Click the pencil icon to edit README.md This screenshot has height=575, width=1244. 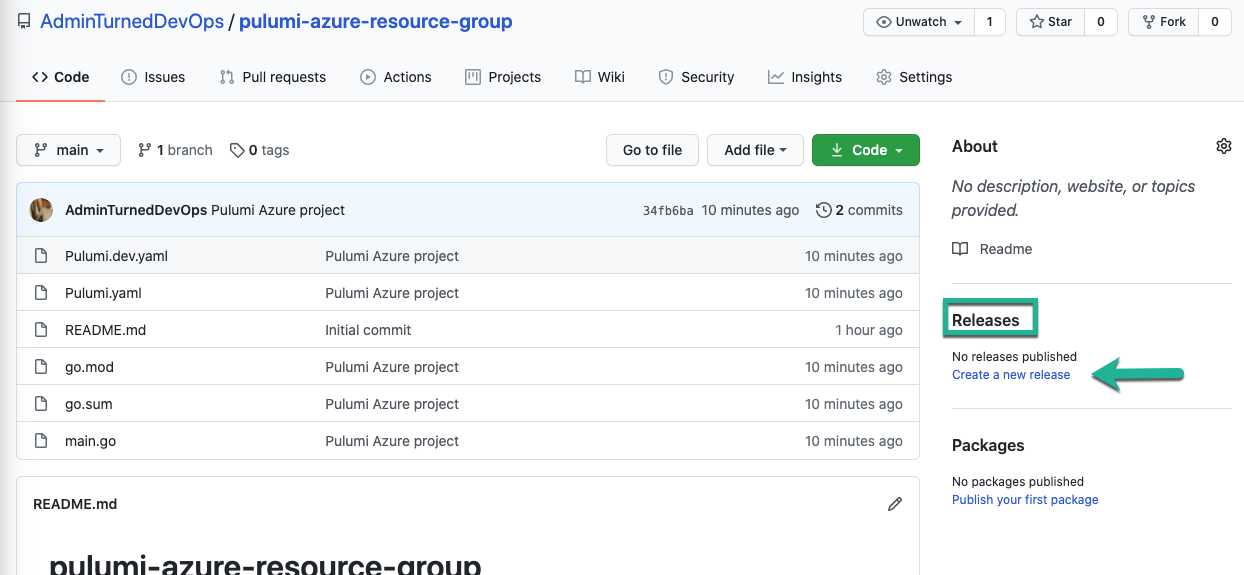click(894, 504)
